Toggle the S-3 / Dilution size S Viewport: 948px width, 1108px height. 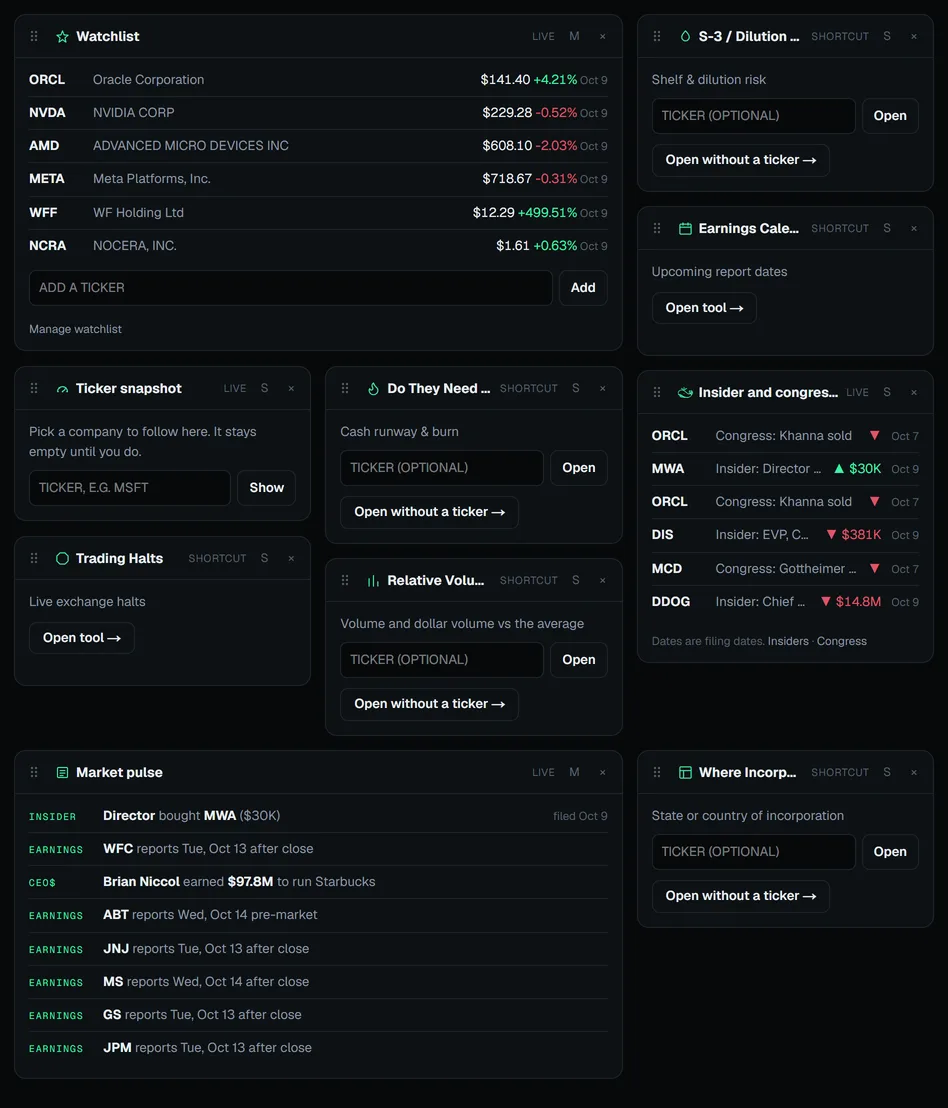tap(887, 36)
